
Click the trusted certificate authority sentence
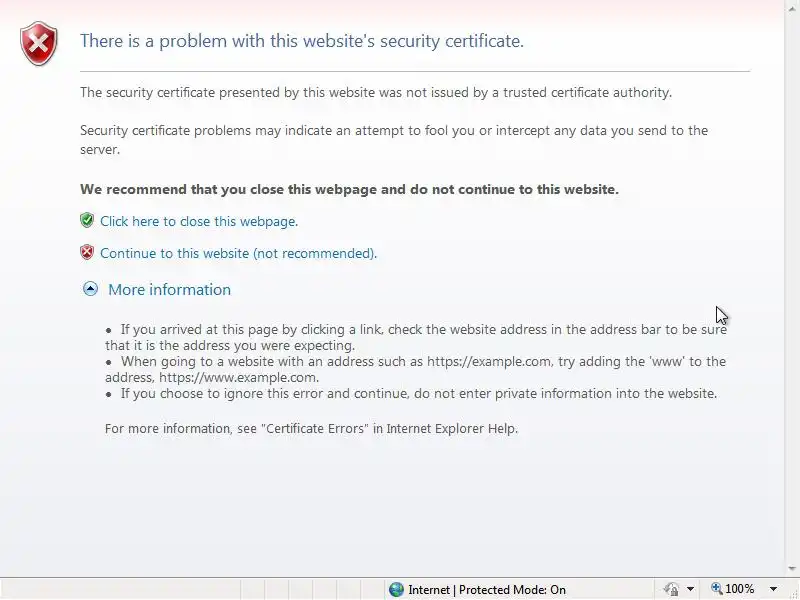point(375,92)
